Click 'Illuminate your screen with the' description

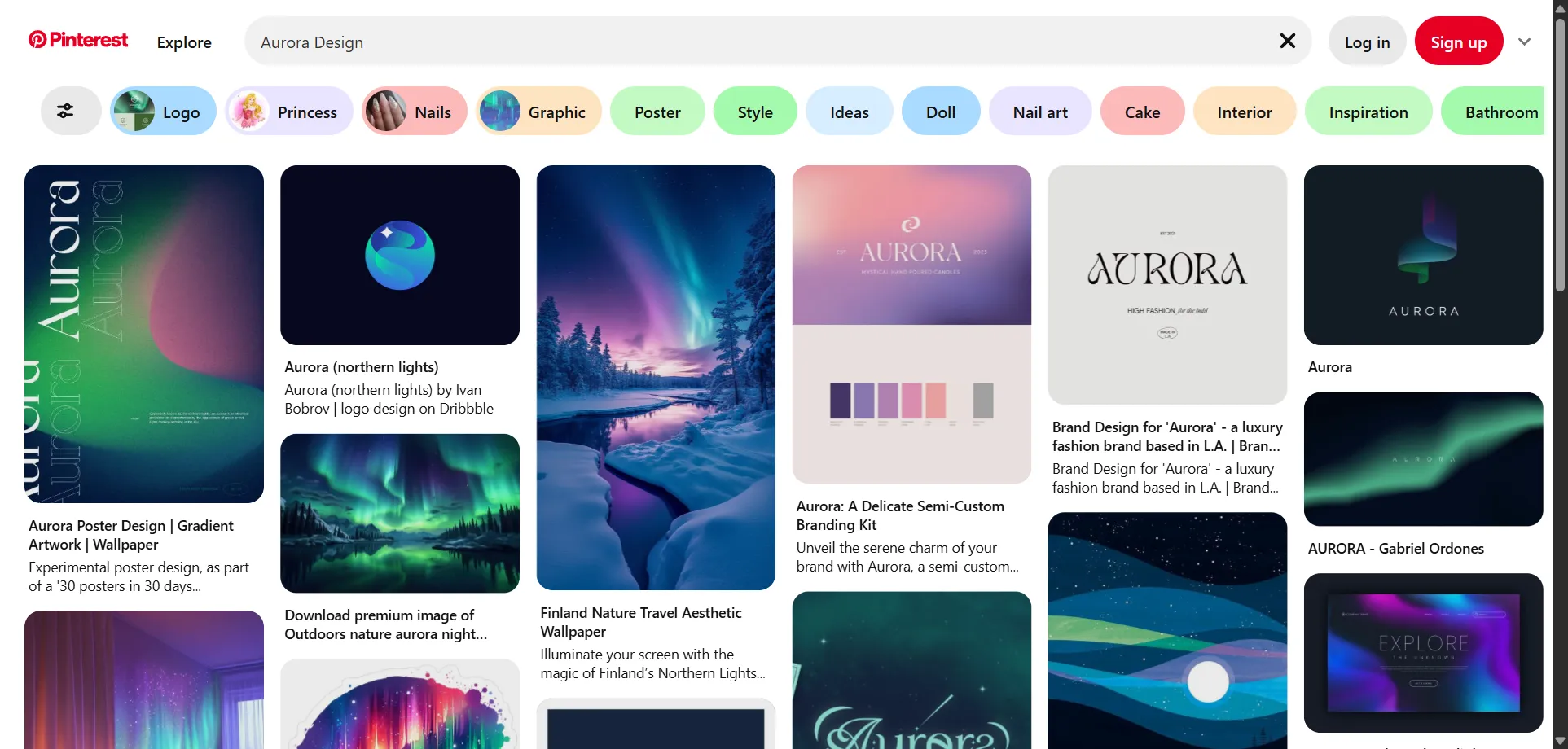pos(652,664)
